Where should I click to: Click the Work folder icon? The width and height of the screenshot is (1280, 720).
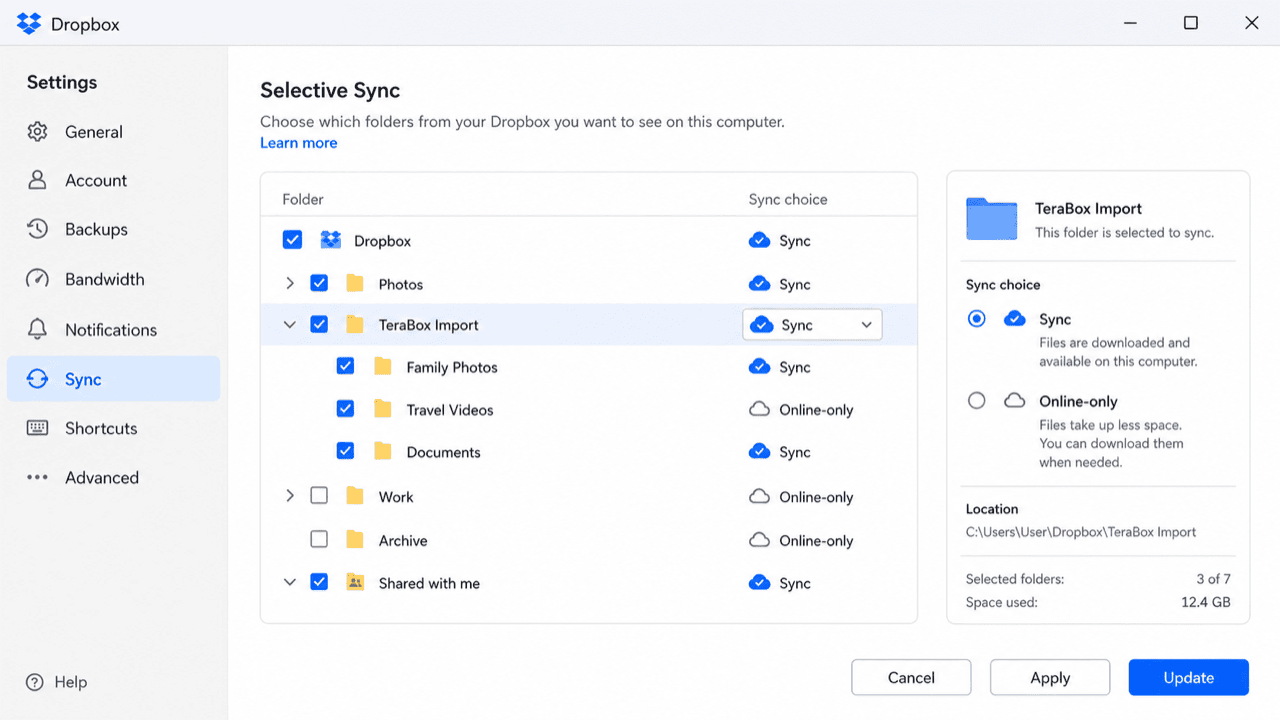(x=354, y=496)
